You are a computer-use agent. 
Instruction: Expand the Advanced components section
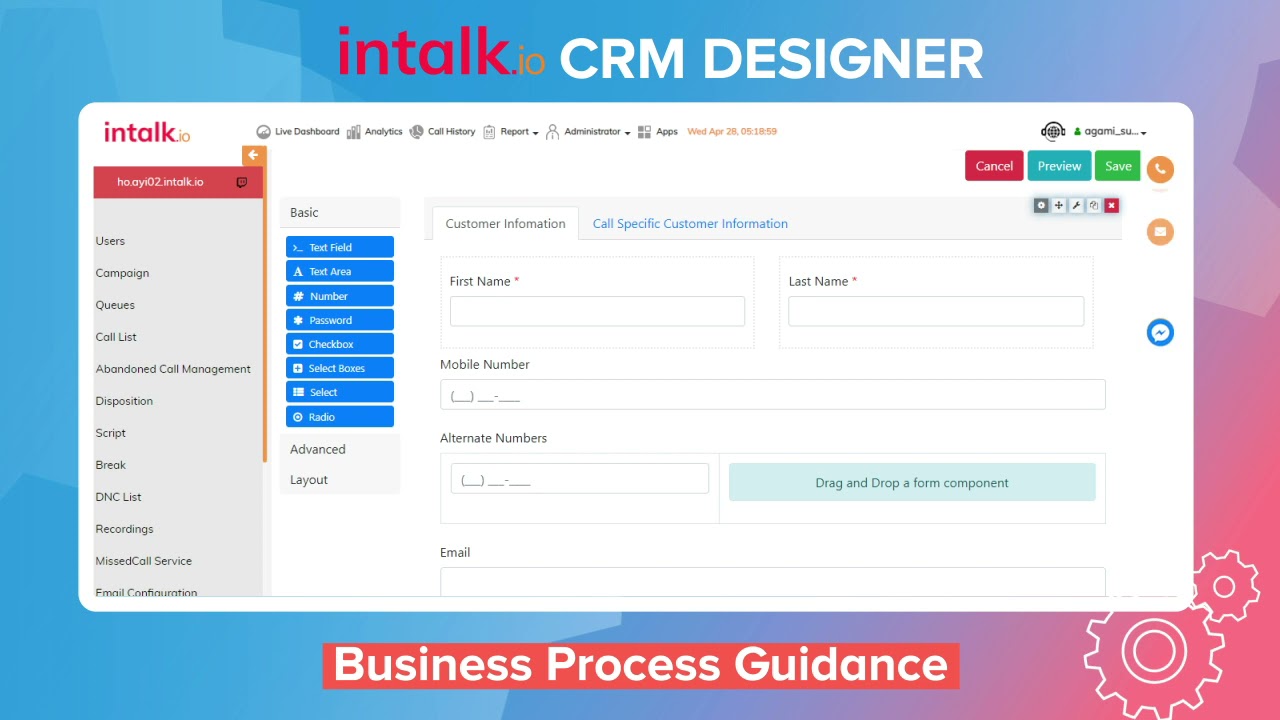pos(340,449)
